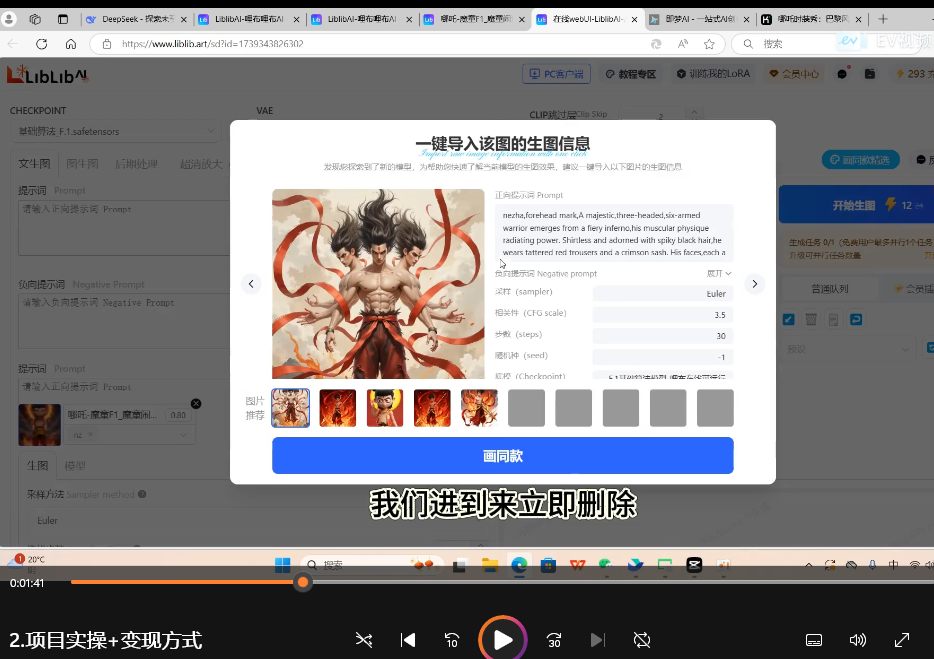Open WeChat from the taskbar
This screenshot has height=659, width=934.
coord(606,565)
